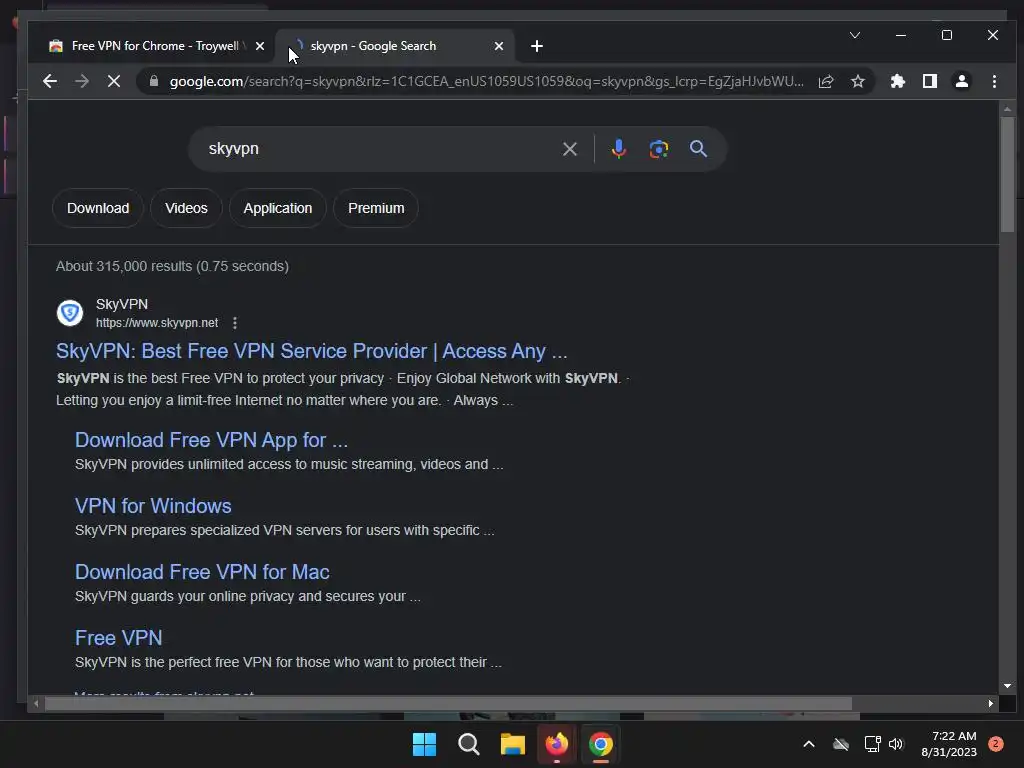Viewport: 1024px width, 768px height.
Task: Open Download Free VPN App for link
Action: [211, 440]
